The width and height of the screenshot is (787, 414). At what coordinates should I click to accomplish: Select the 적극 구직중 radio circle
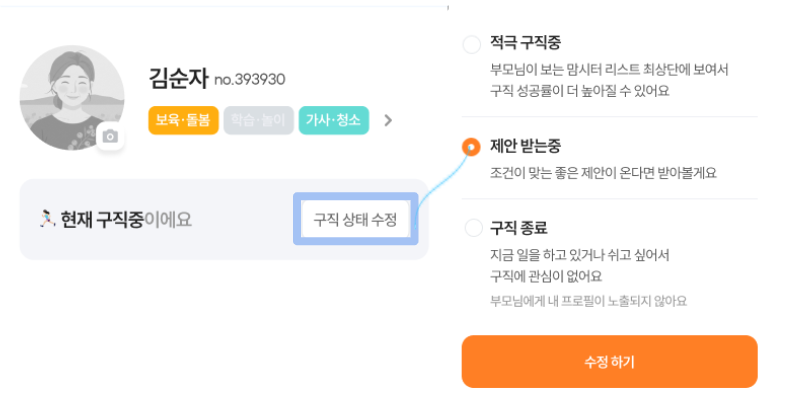point(472,45)
